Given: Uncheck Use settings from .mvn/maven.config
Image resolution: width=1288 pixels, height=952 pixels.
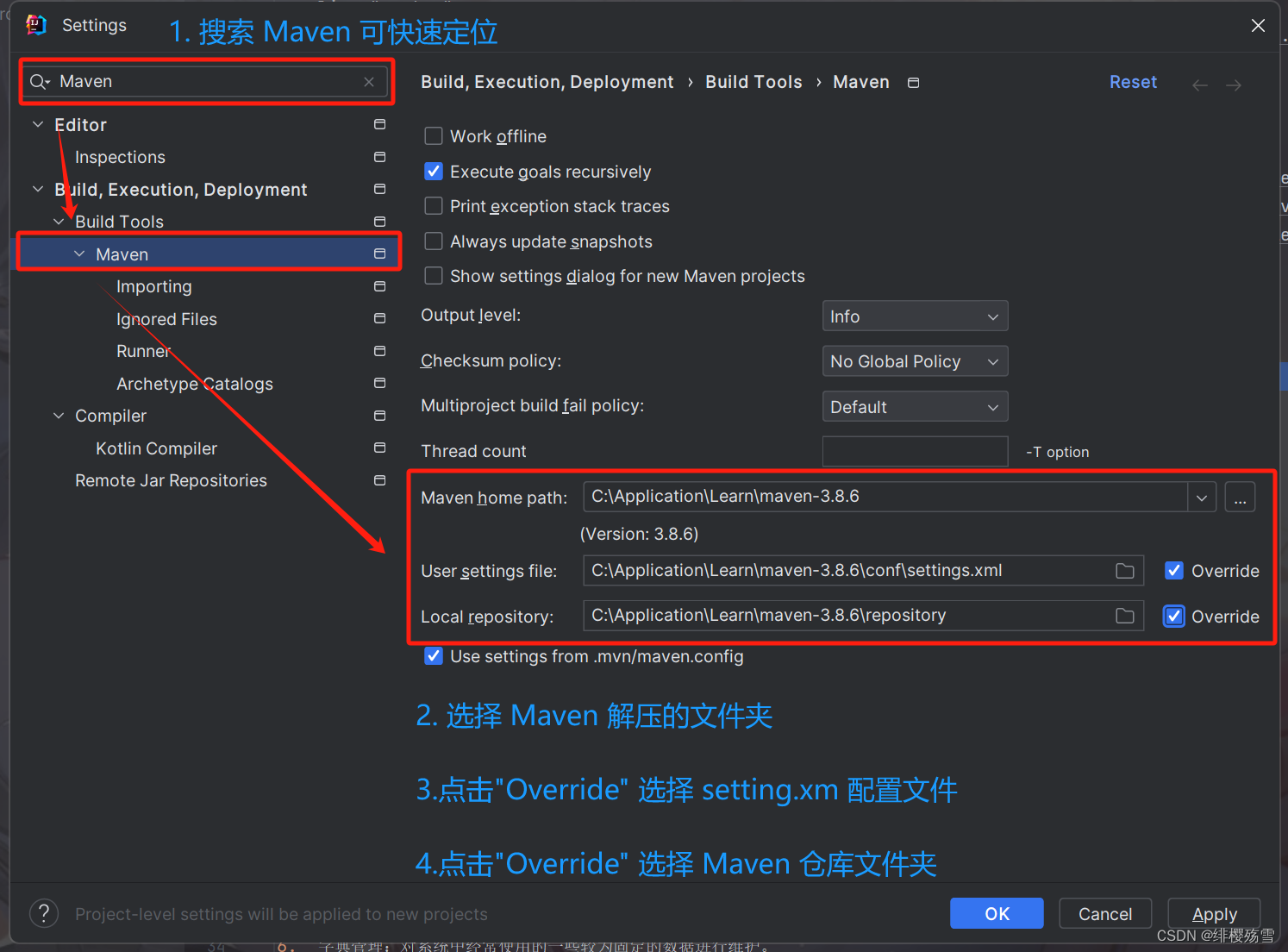Looking at the screenshot, I should tap(434, 656).
